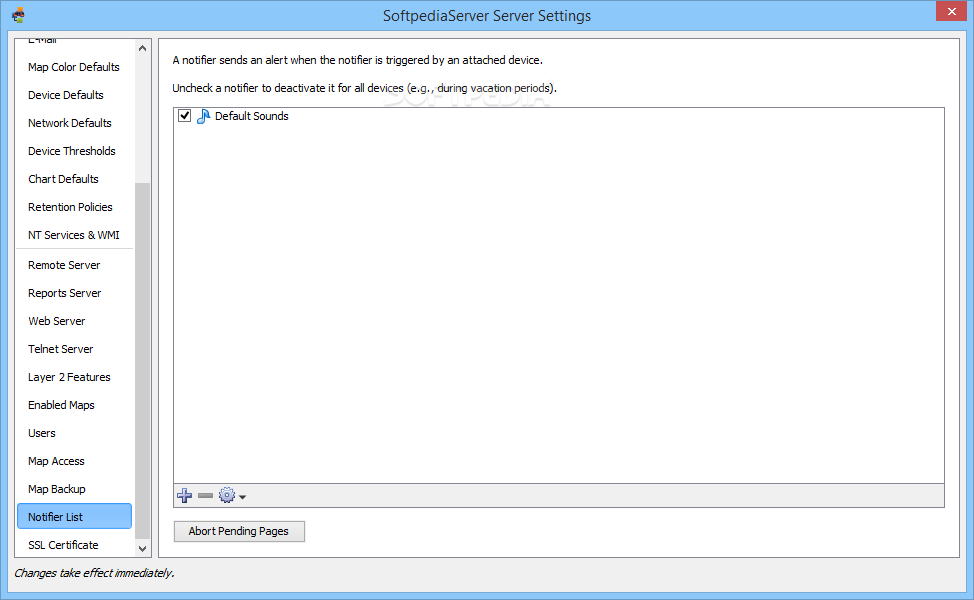Uncheck the Default Sounds notifier checkbox
Image resolution: width=974 pixels, height=600 pixels.
[184, 116]
